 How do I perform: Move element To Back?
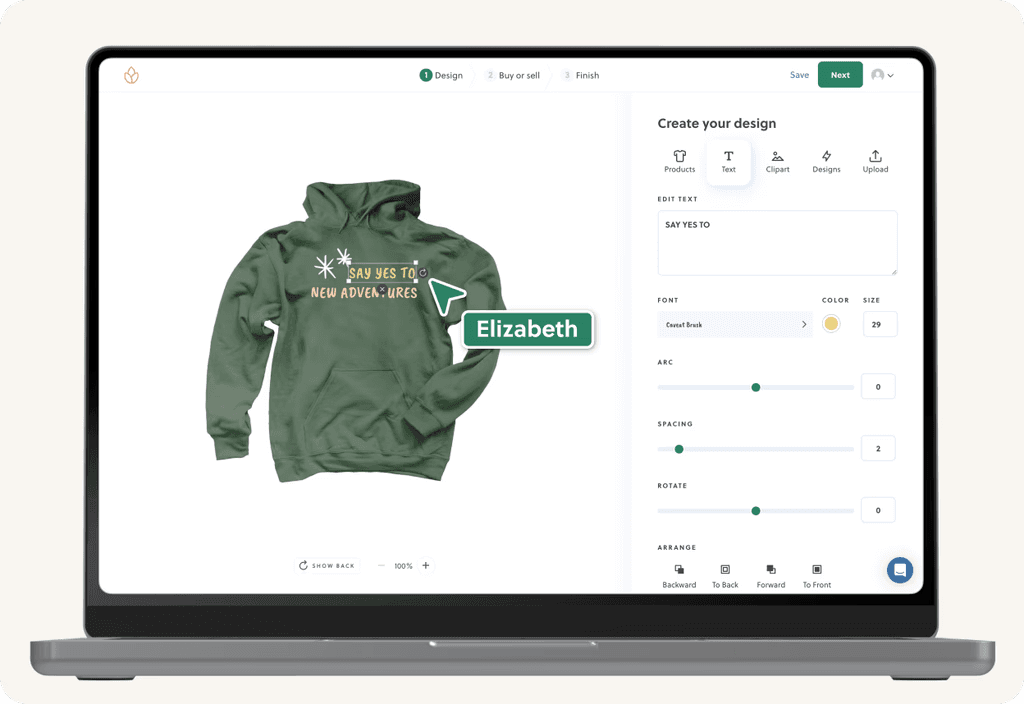[x=725, y=576]
